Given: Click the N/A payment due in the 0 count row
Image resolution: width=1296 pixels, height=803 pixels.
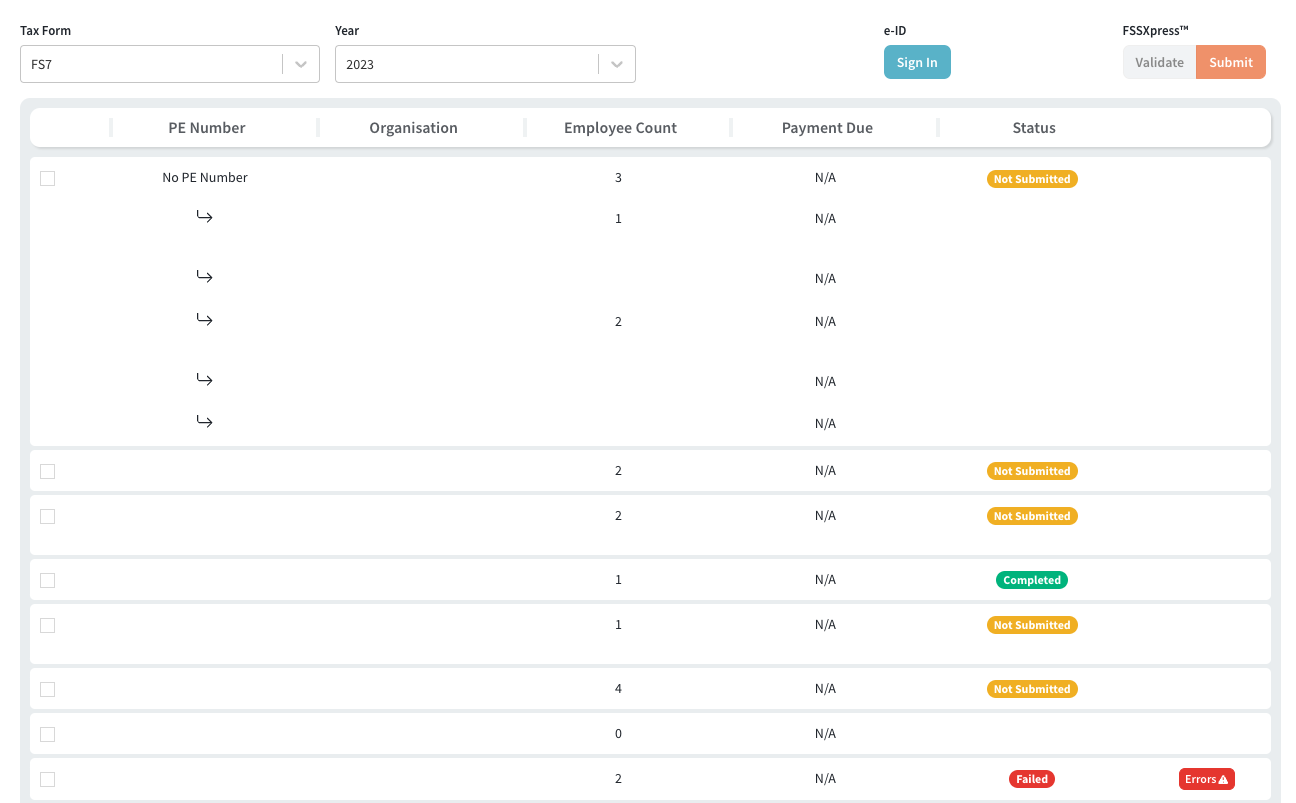Looking at the screenshot, I should (x=825, y=734).
